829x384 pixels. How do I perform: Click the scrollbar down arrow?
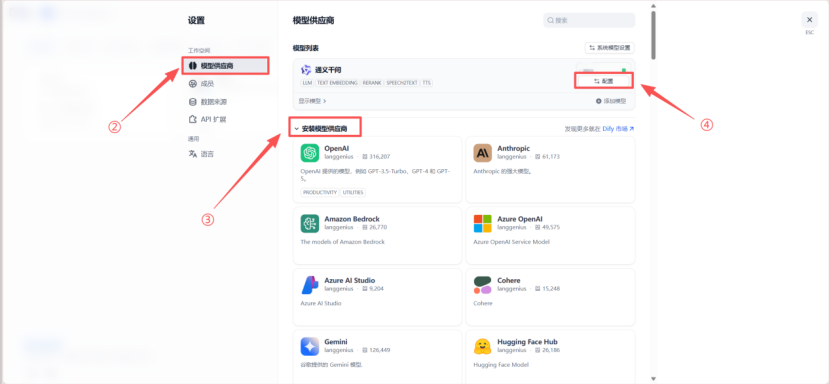coord(653,379)
